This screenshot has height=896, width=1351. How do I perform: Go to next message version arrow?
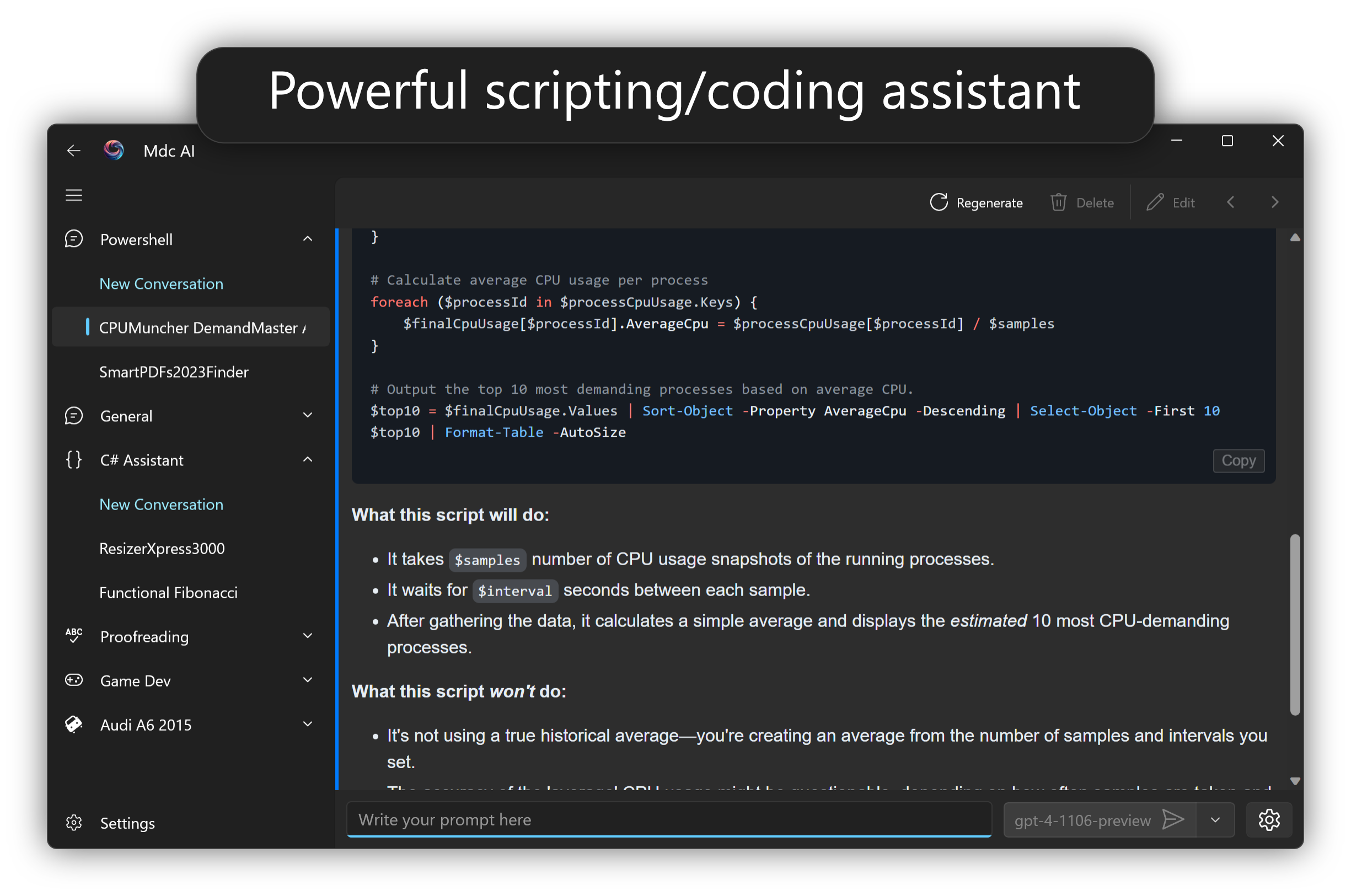pos(1274,202)
